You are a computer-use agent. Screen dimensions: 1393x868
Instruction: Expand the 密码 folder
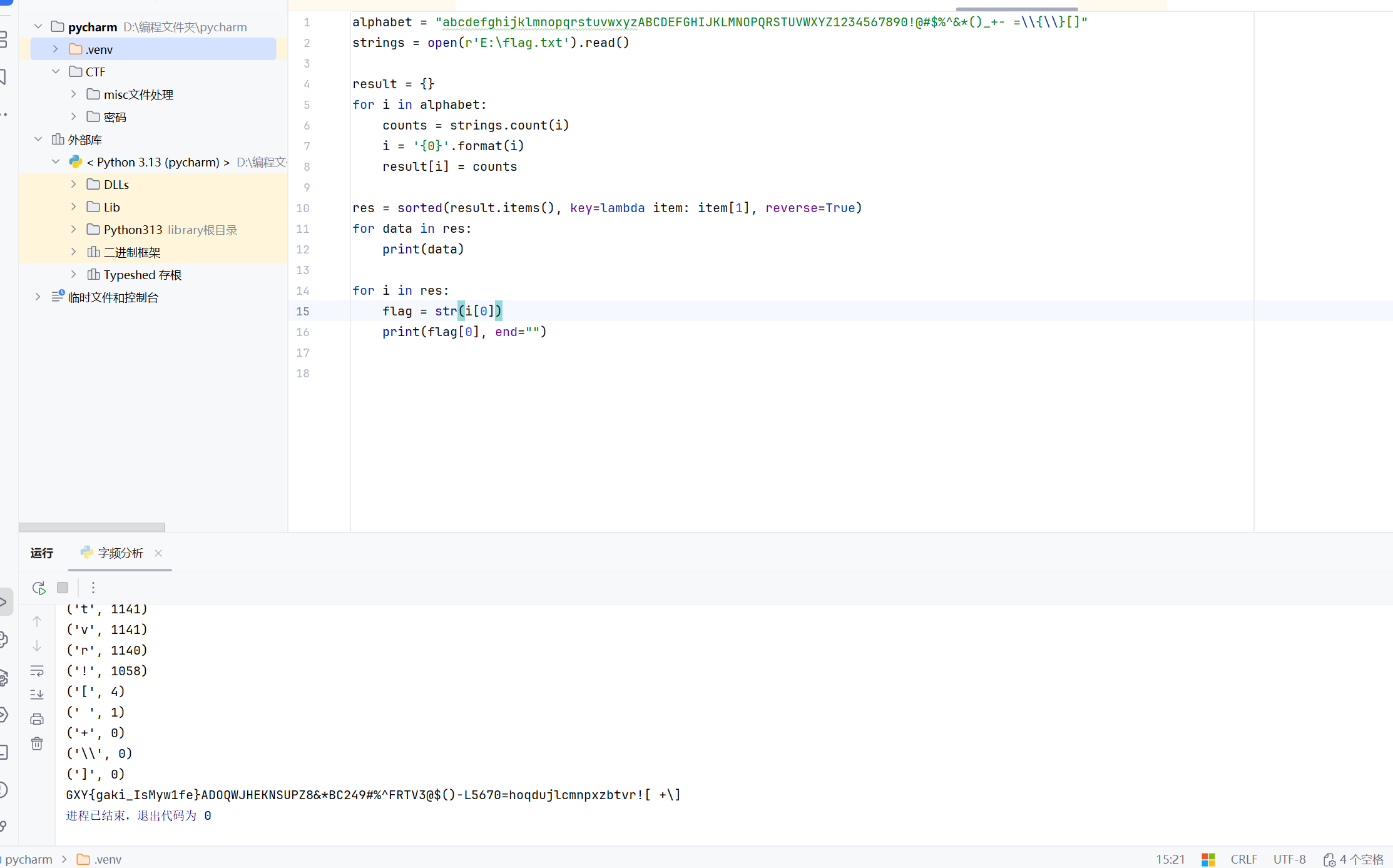tap(73, 116)
